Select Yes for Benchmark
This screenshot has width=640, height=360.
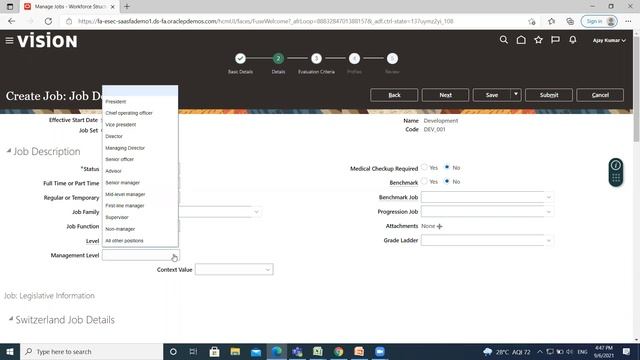[424, 182]
